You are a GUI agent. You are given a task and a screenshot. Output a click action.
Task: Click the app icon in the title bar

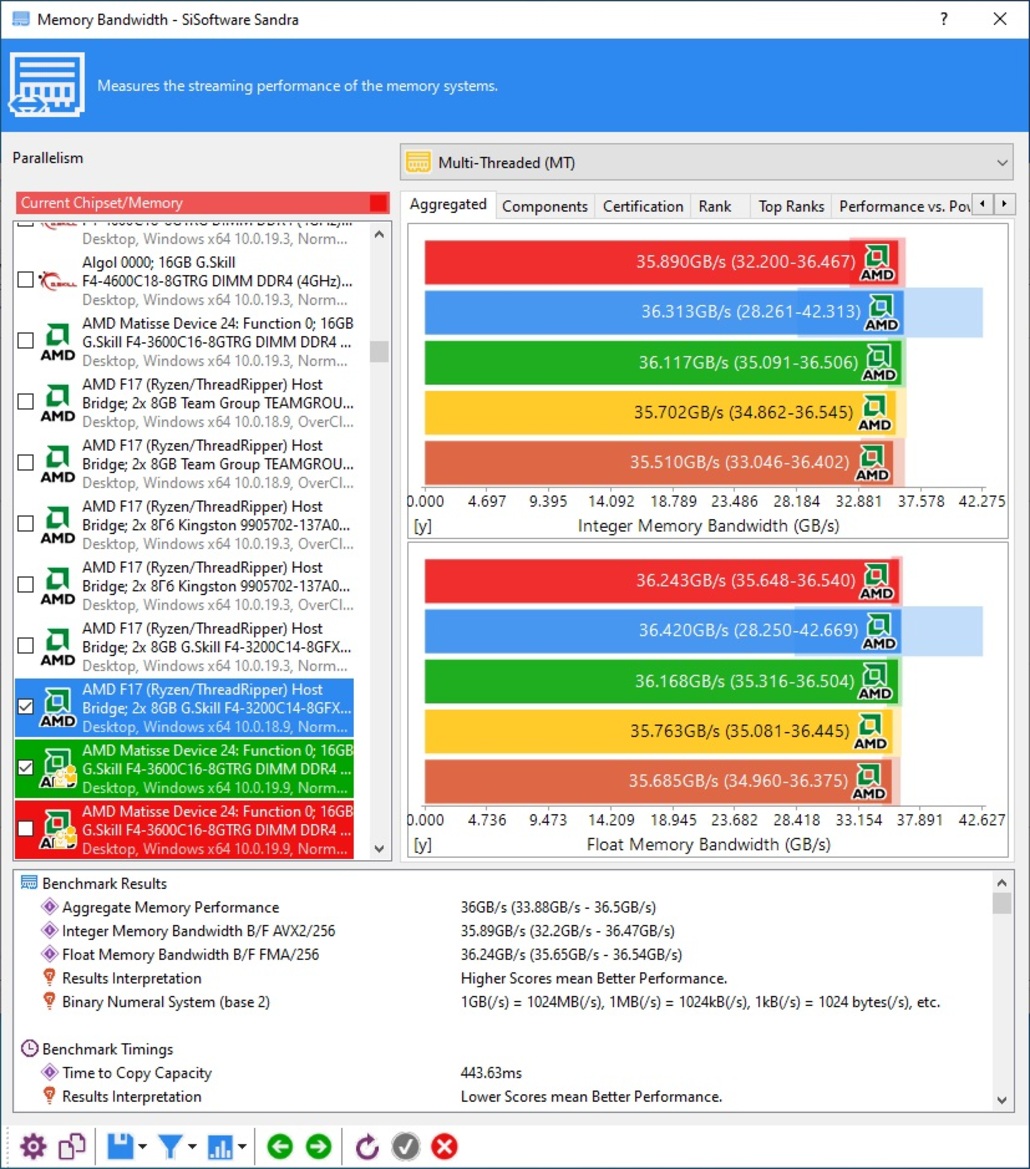(21, 19)
